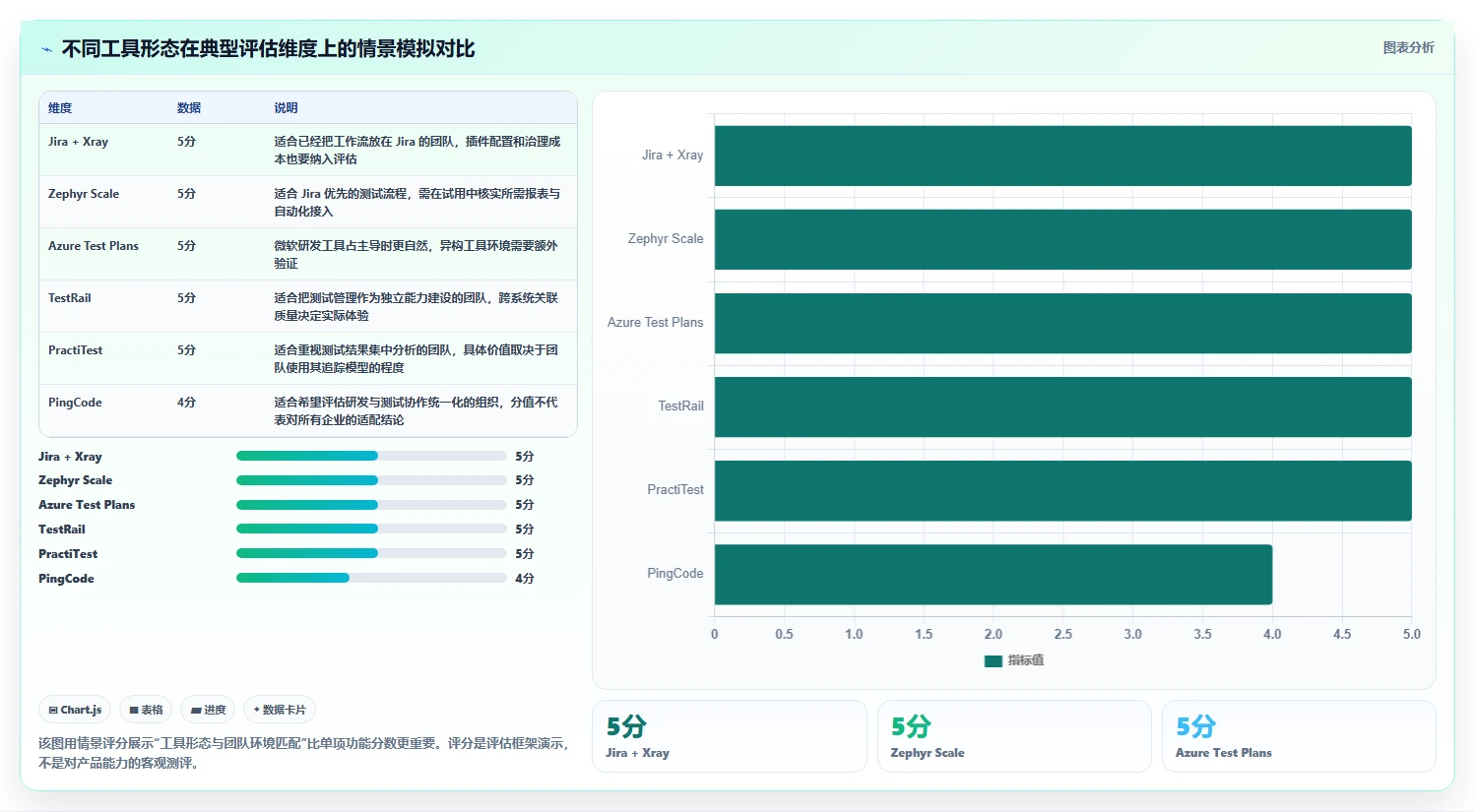Image resolution: width=1475 pixels, height=812 pixels.
Task: Click the 5分 score in TestRail table row
Action: tap(187, 298)
